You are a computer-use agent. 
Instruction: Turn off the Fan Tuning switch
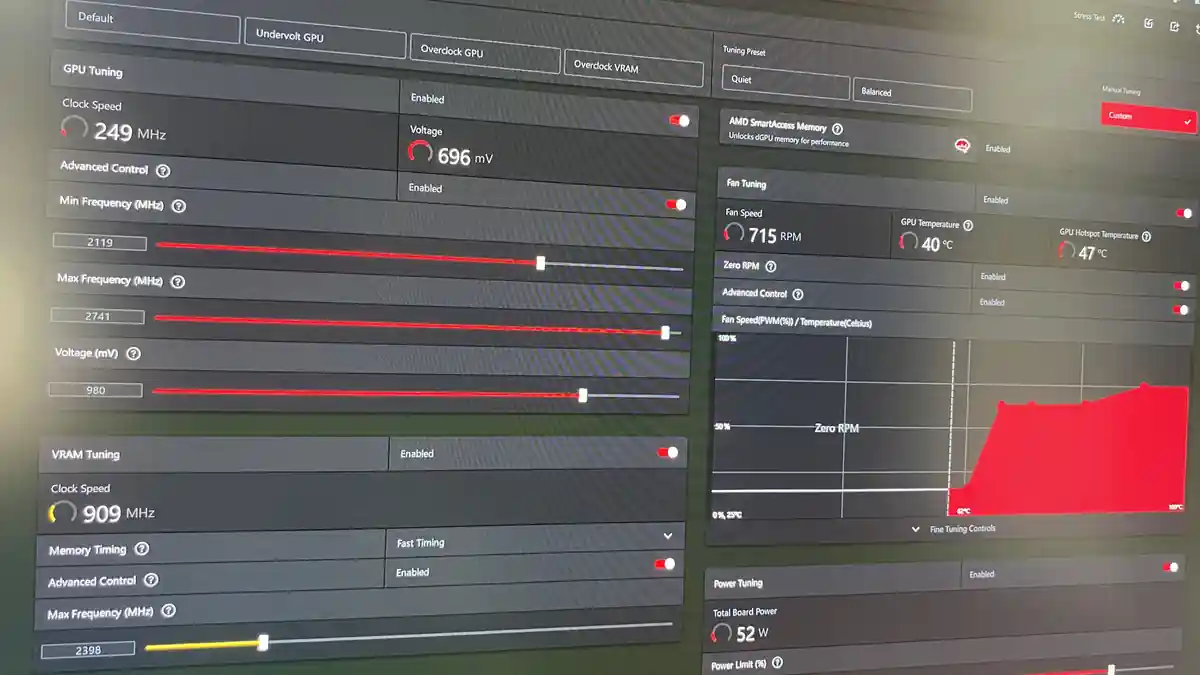(1184, 213)
